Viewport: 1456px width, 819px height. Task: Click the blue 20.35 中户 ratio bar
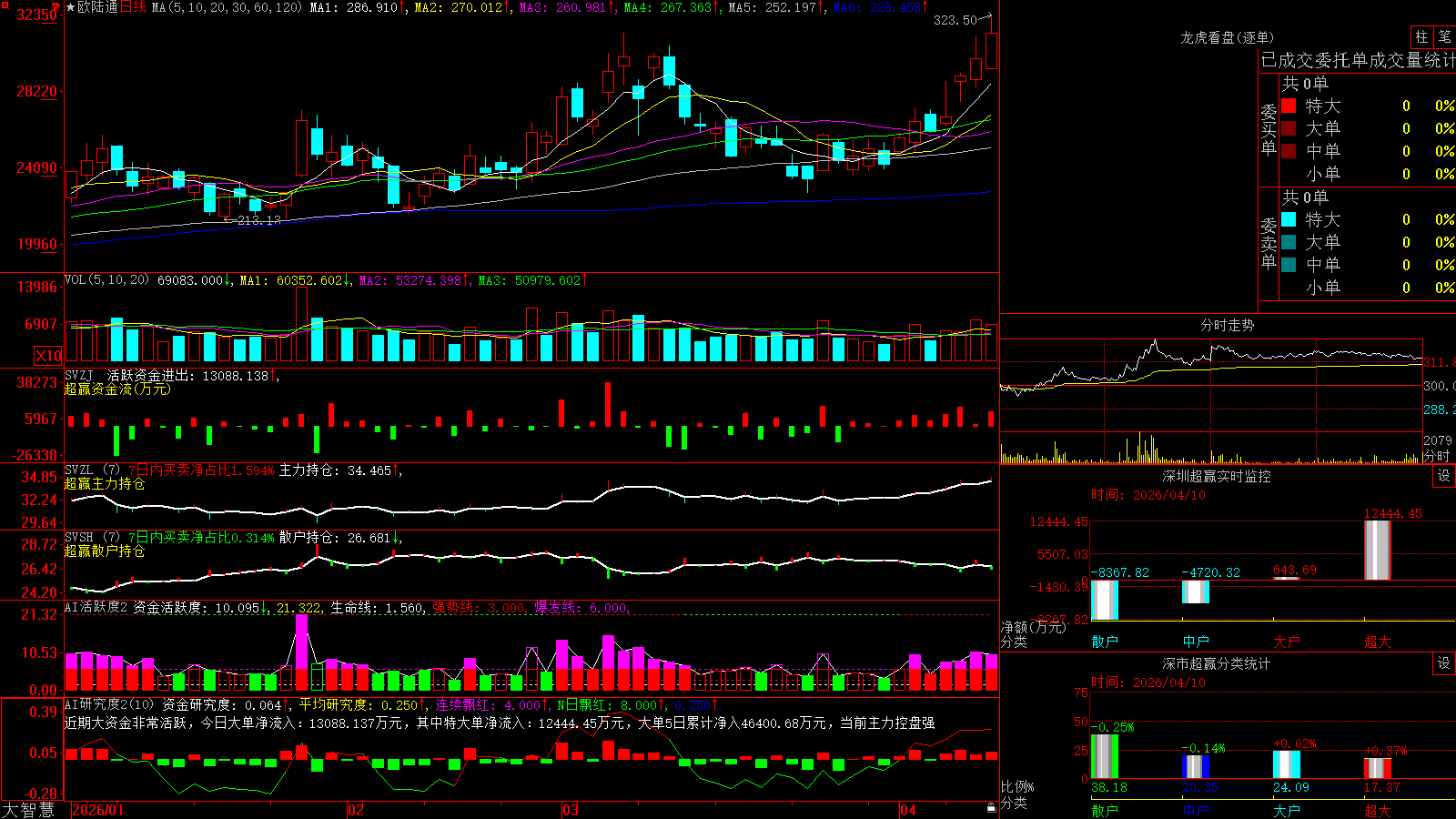(1196, 767)
